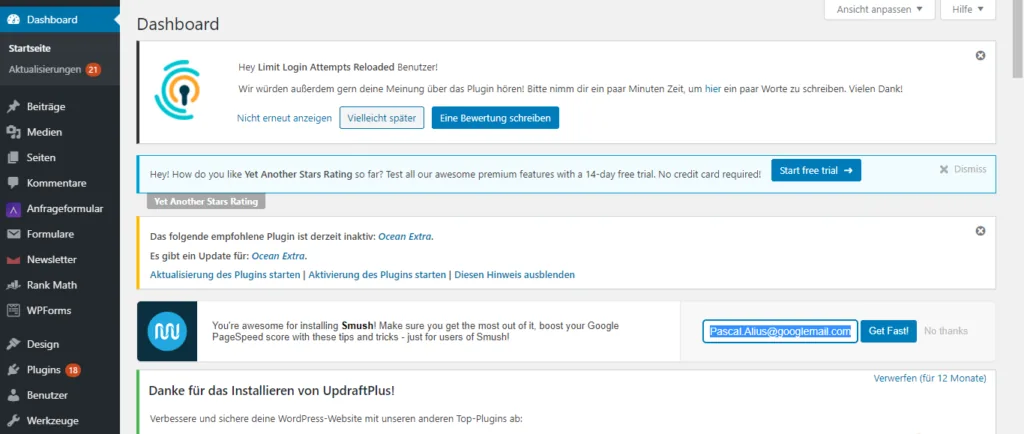The height and width of the screenshot is (434, 1024).
Task: Click the Design paintbrush icon
Action: pyautogui.click(x=13, y=344)
